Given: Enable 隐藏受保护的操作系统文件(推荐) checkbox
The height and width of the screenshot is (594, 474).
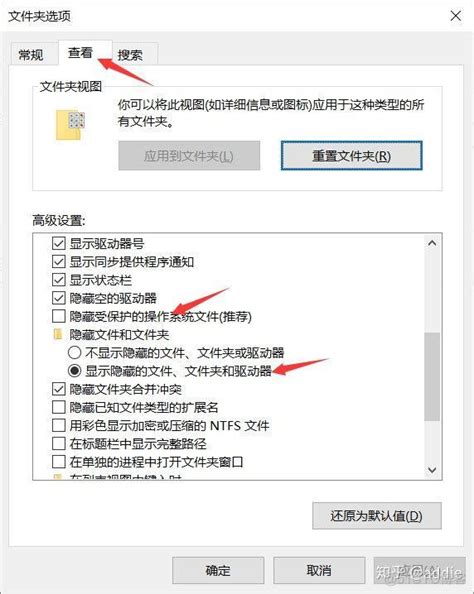Looking at the screenshot, I should 58,316.
